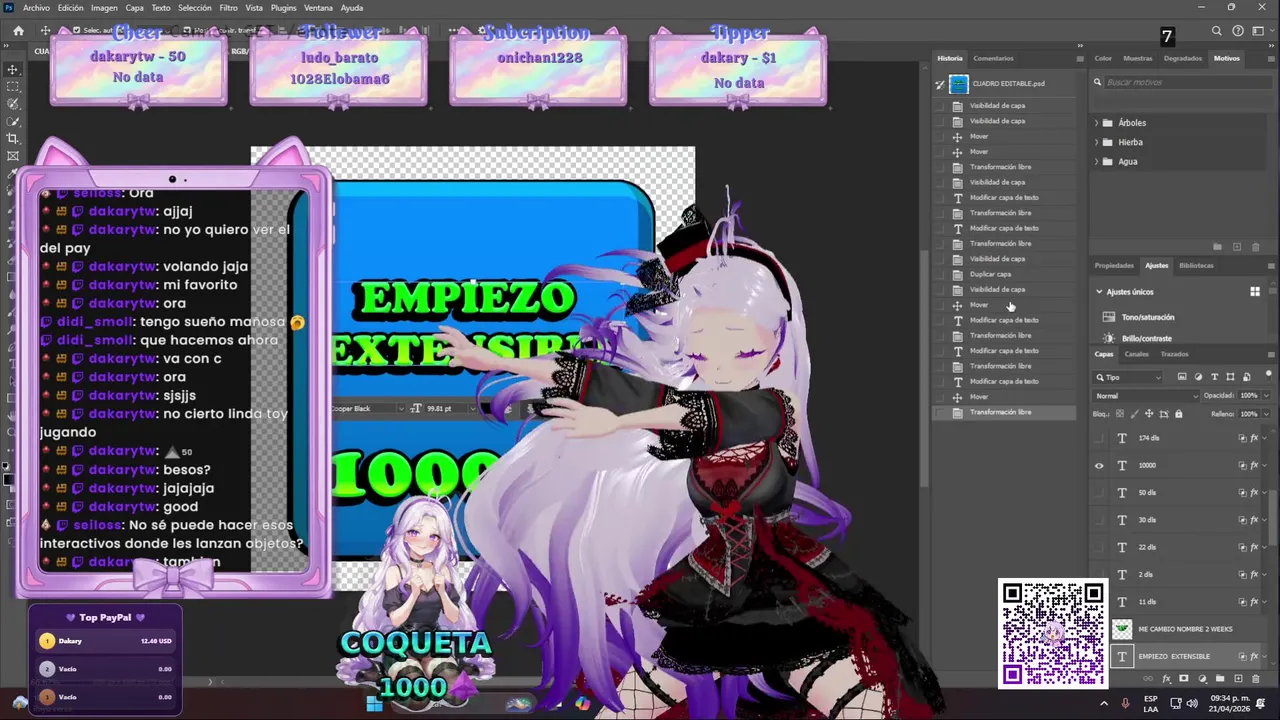Create a new layer plus icon
This screenshot has width=1280, height=720.
click(x=1238, y=679)
